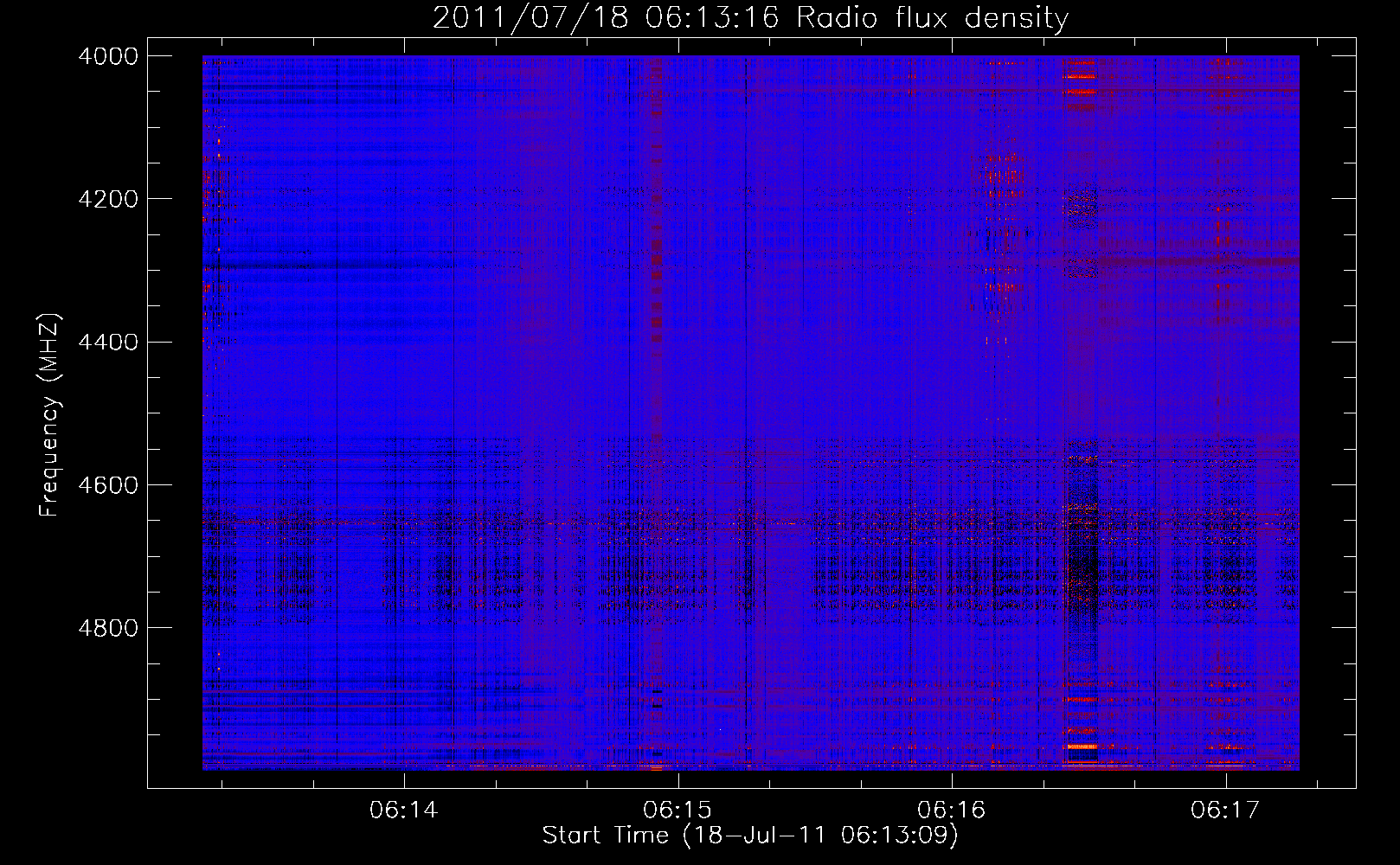Select the 4200 frequency axis label
The width and height of the screenshot is (1400, 865).
108,199
